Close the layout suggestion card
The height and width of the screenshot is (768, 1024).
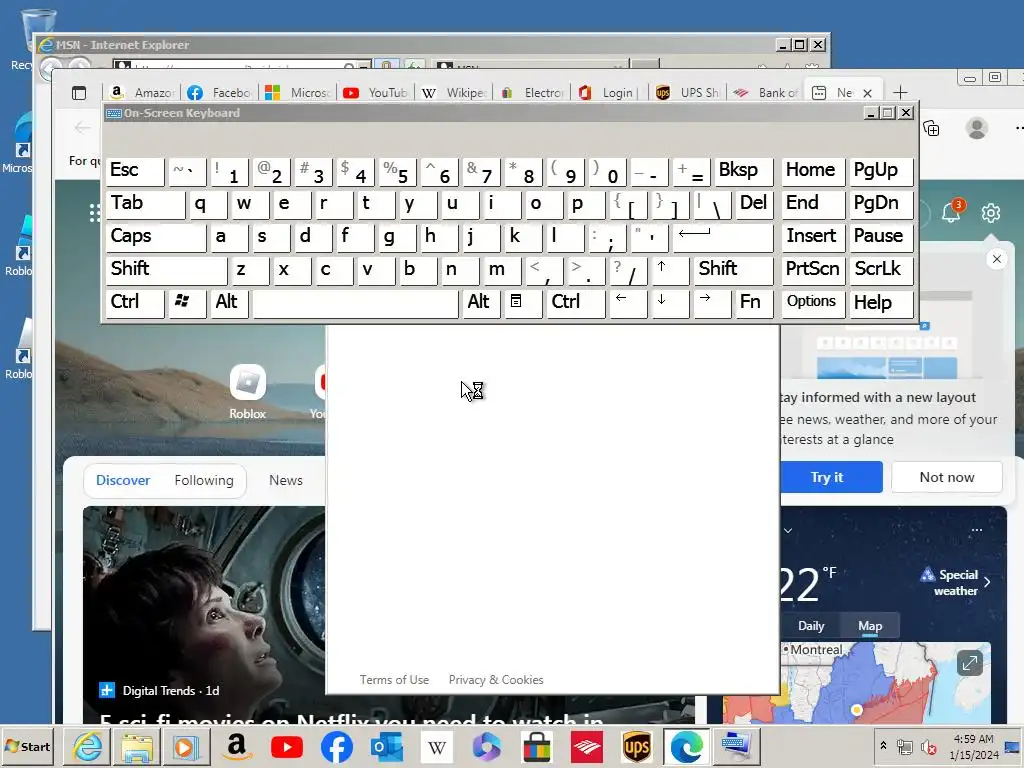coord(997,259)
